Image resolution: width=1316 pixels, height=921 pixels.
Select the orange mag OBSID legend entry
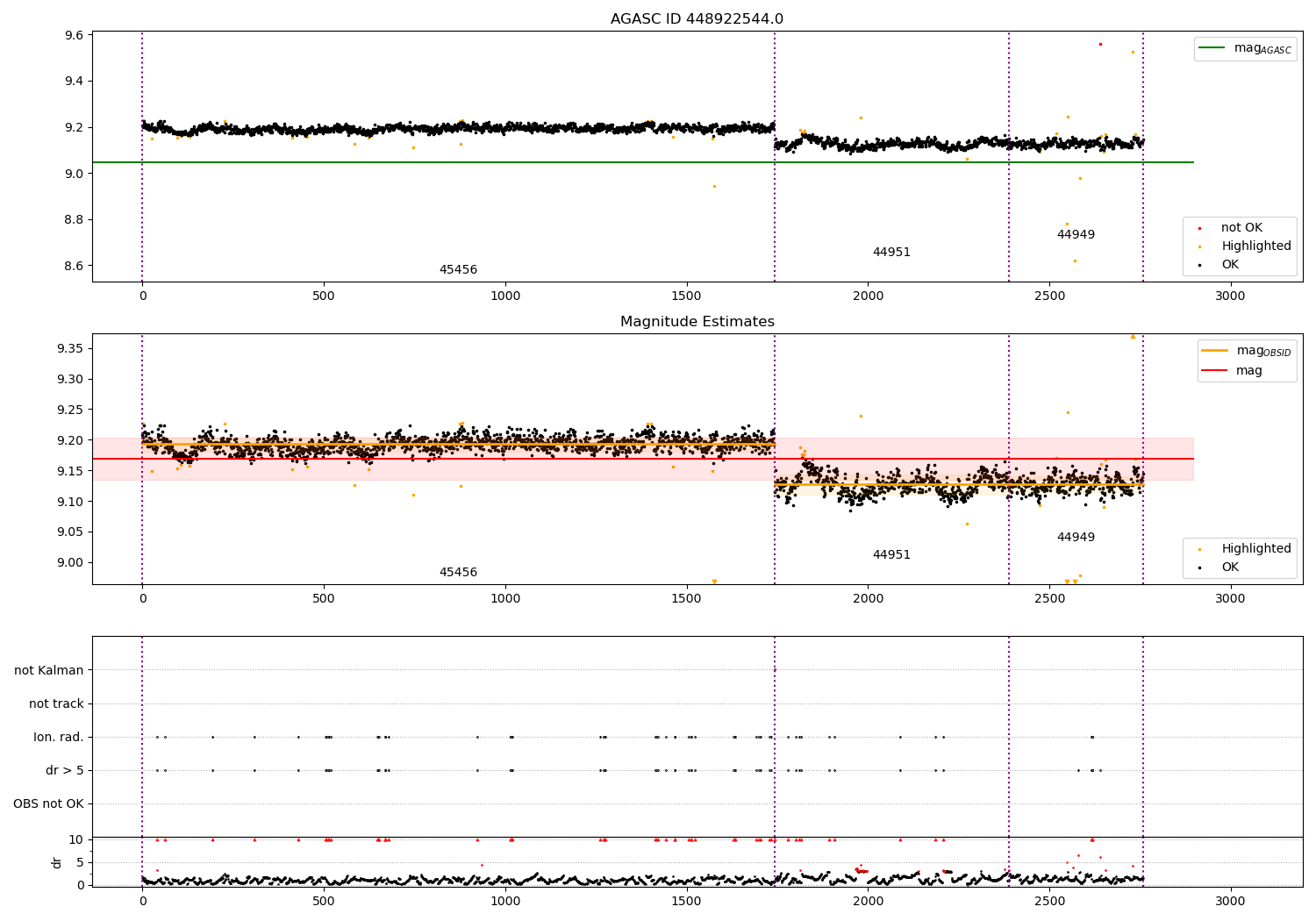(x=1247, y=351)
